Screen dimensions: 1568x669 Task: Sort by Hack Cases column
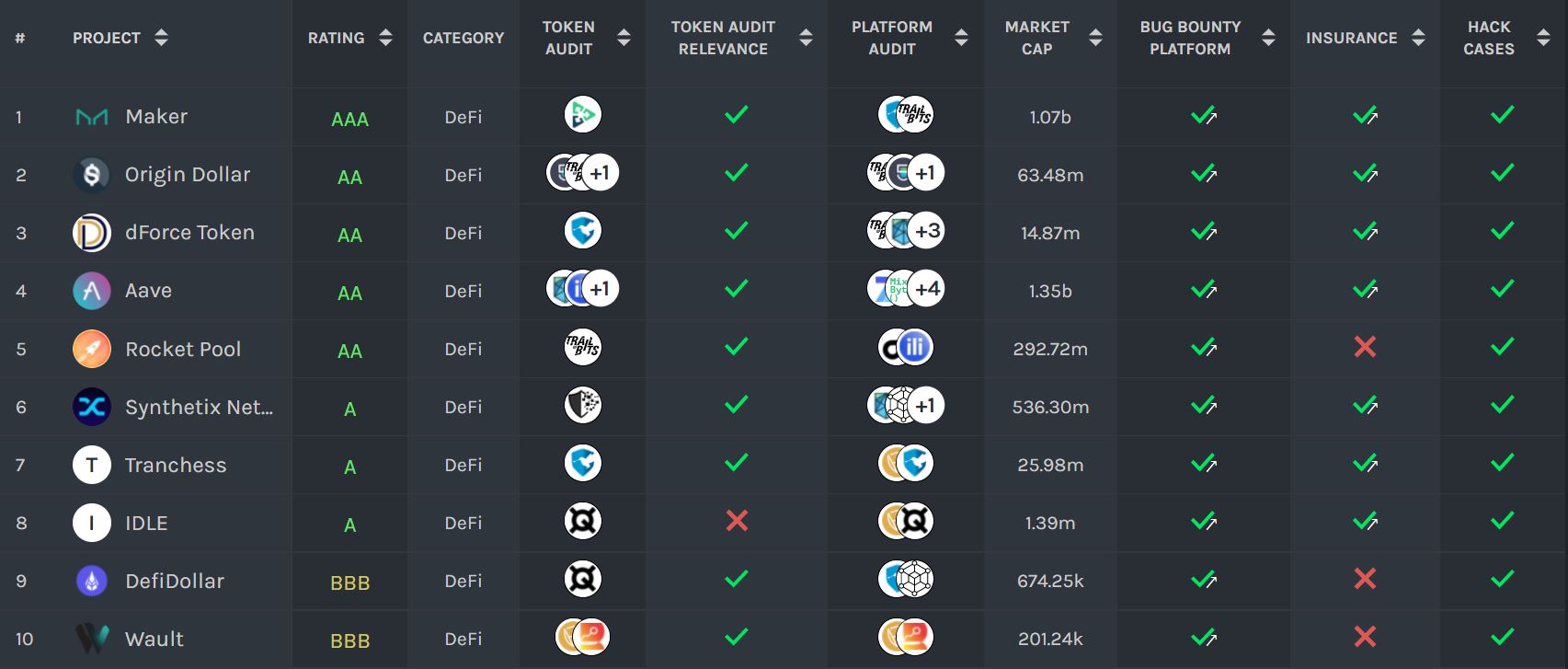click(1543, 38)
